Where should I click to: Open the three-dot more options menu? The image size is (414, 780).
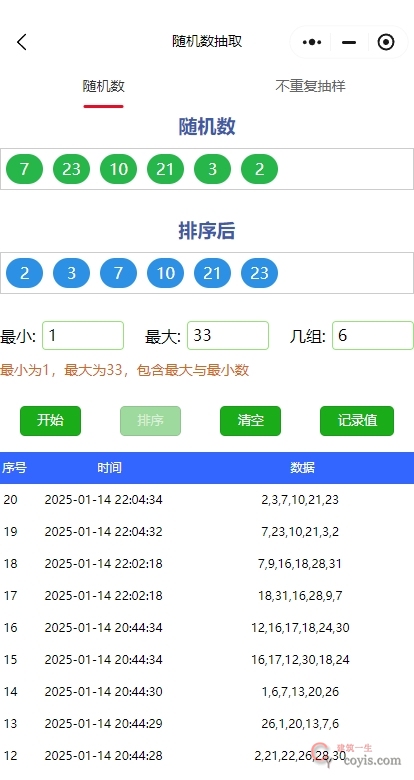(312, 42)
